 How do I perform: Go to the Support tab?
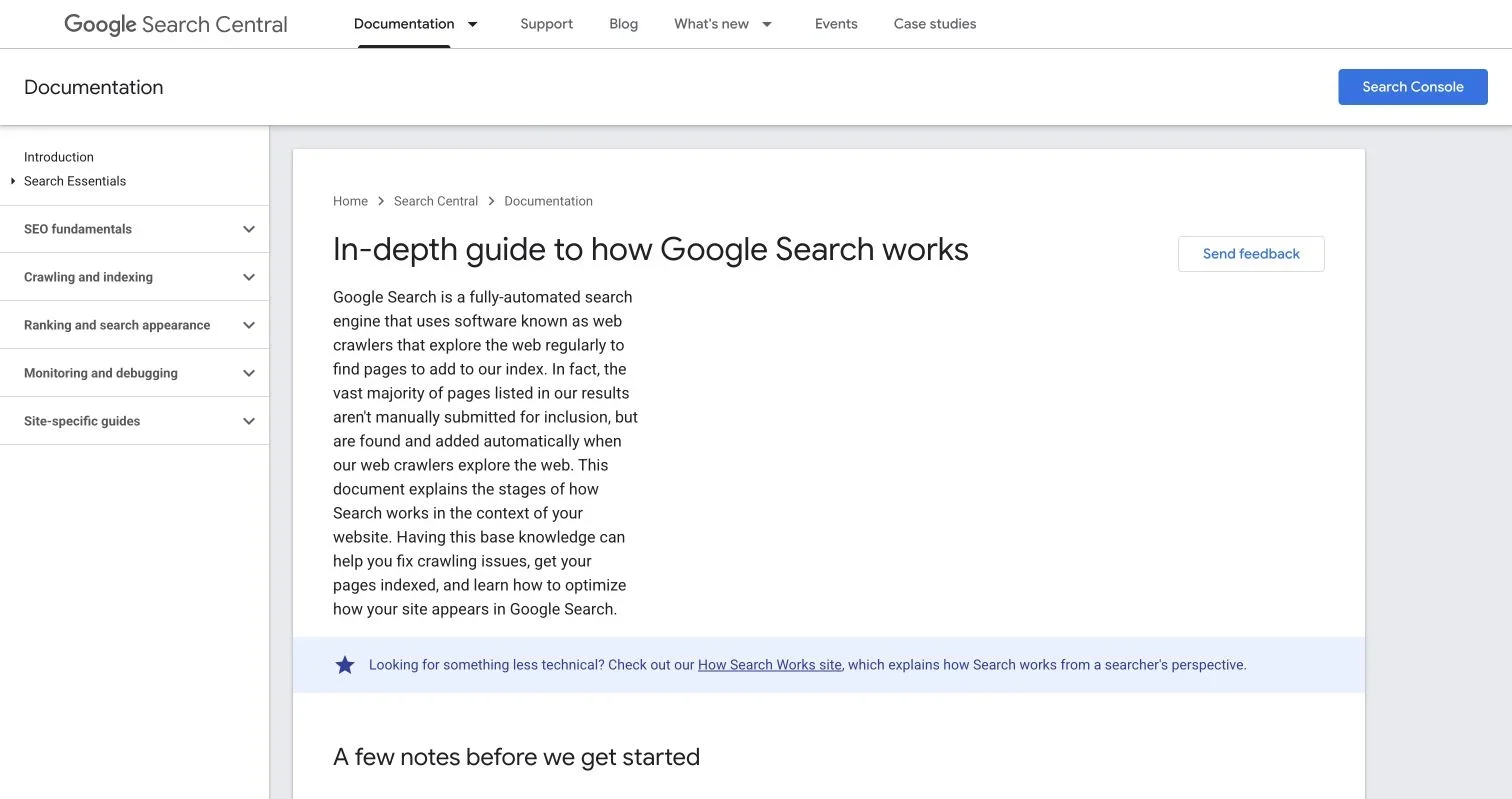click(x=546, y=24)
